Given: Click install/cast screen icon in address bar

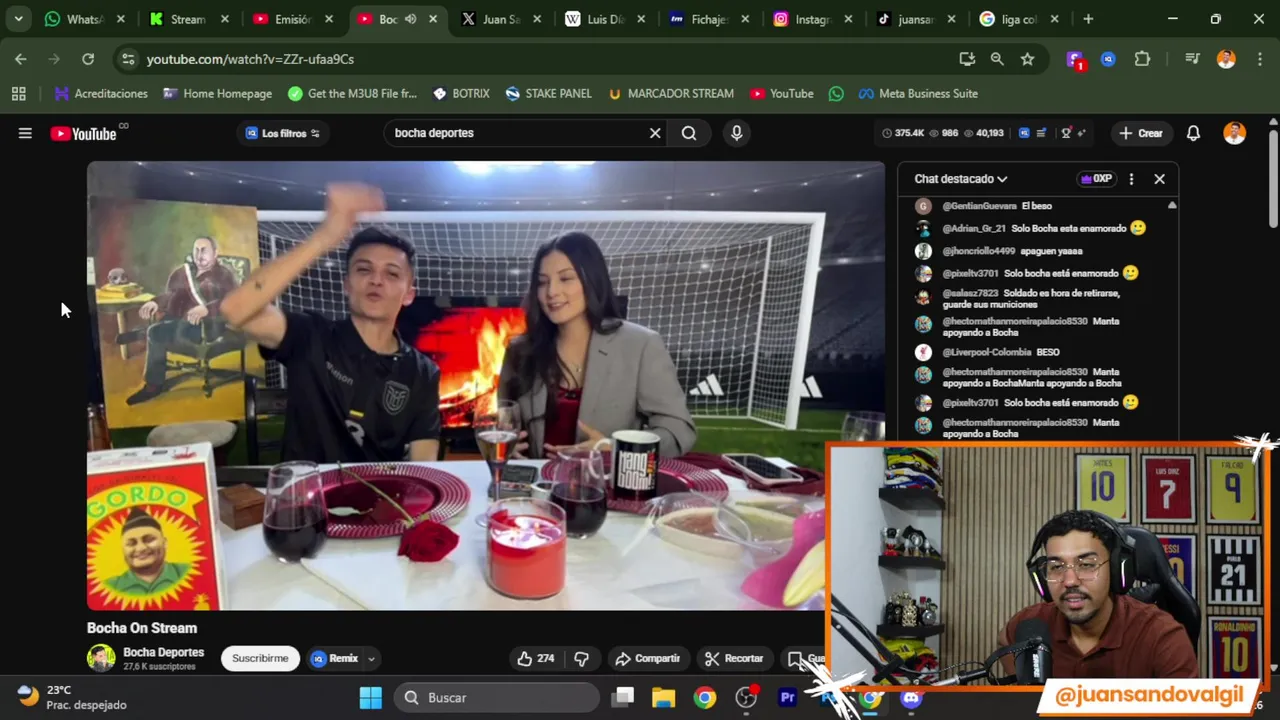Looking at the screenshot, I should coord(967,59).
